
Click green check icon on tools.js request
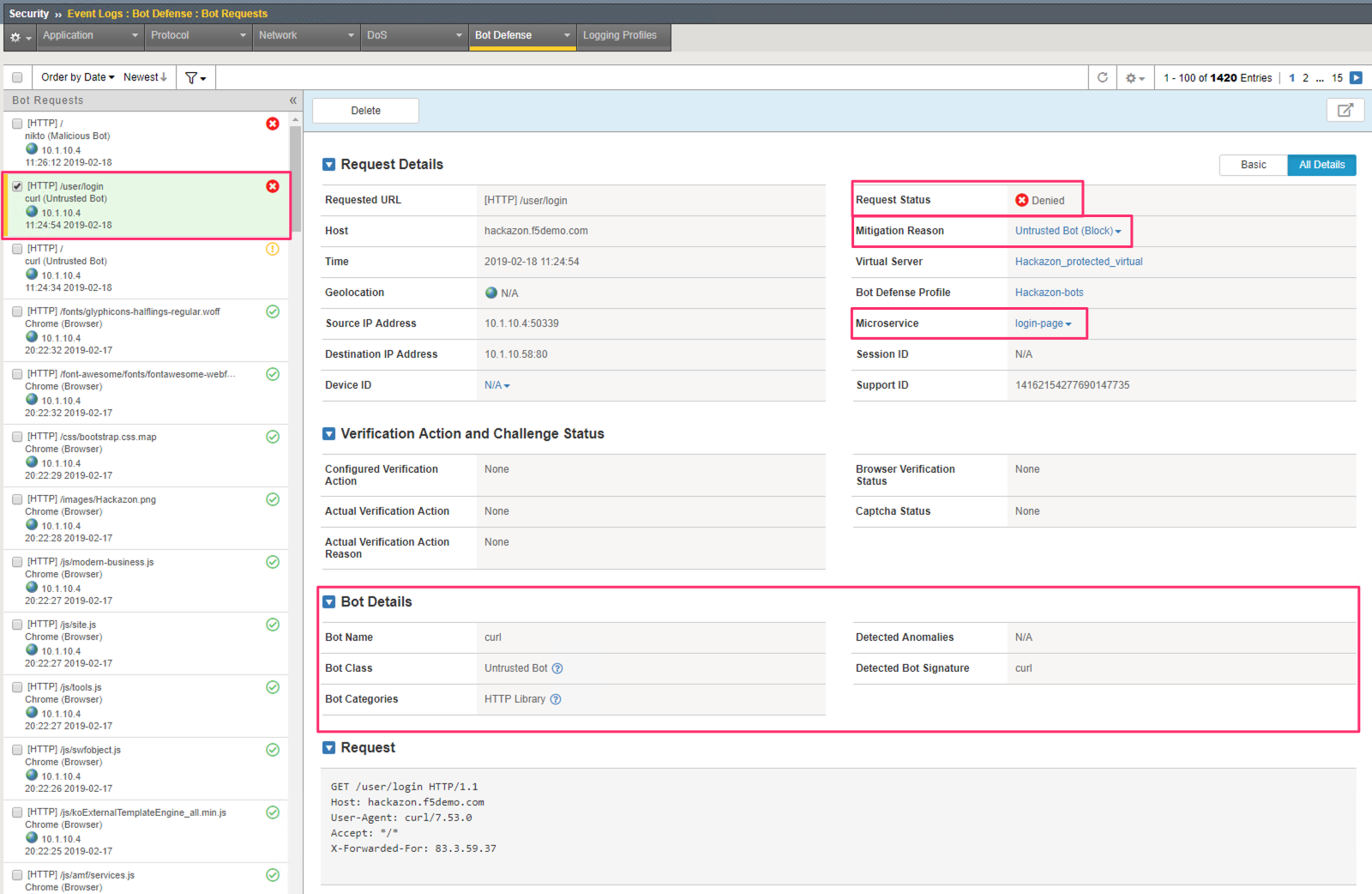tap(273, 687)
